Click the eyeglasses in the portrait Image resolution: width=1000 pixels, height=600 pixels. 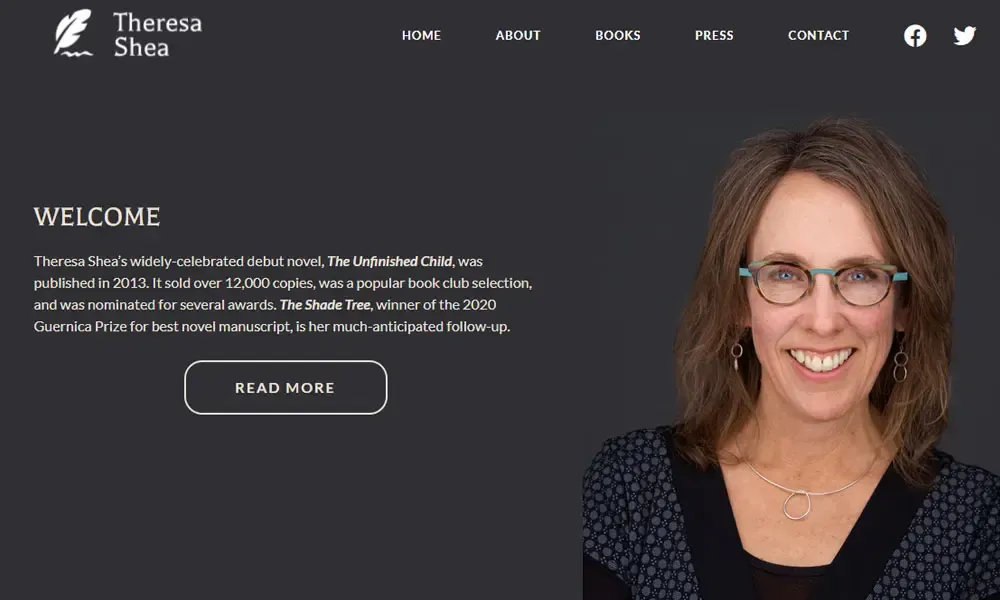click(x=823, y=282)
